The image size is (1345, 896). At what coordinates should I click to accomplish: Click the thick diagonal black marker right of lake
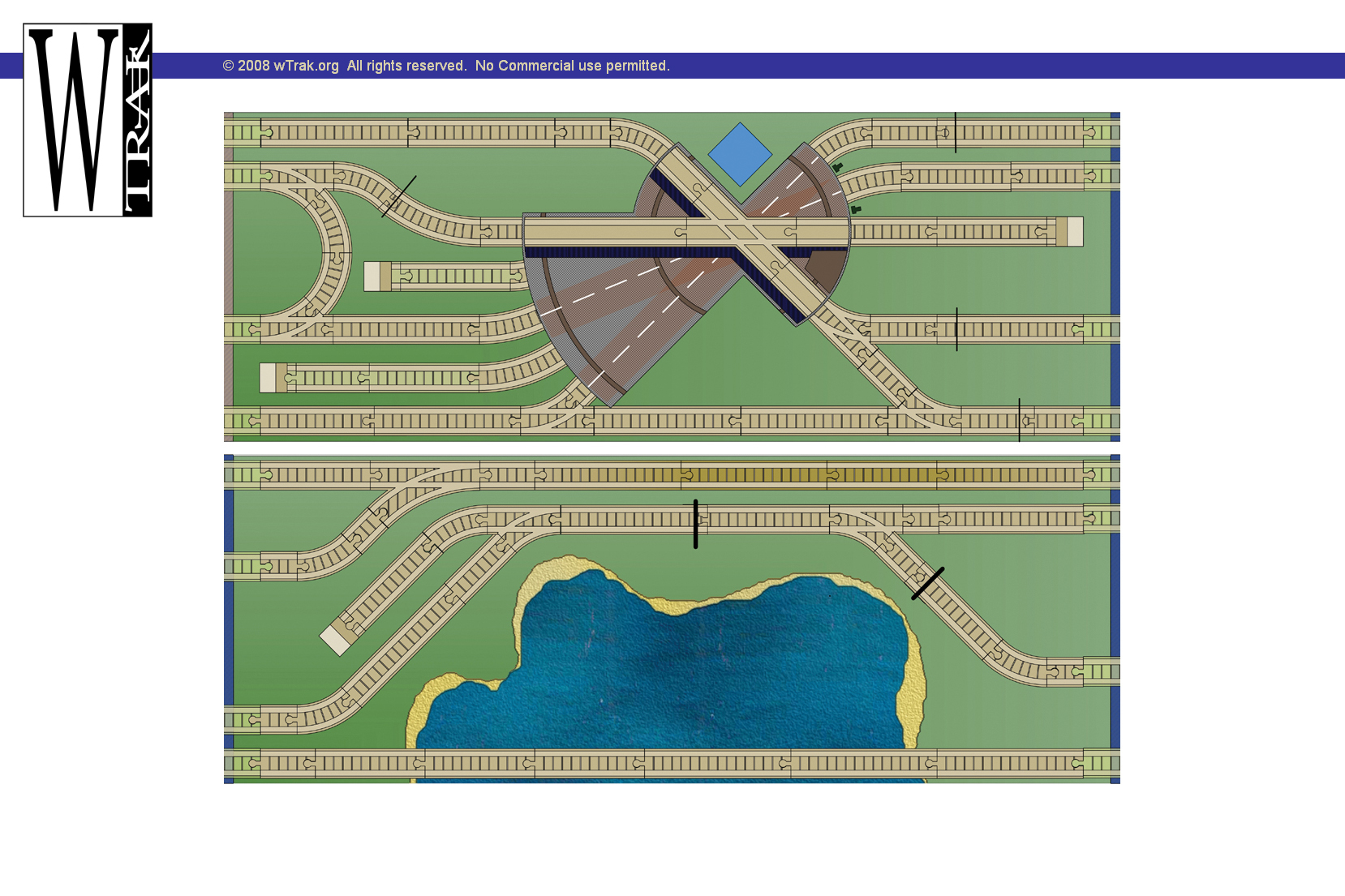click(927, 584)
